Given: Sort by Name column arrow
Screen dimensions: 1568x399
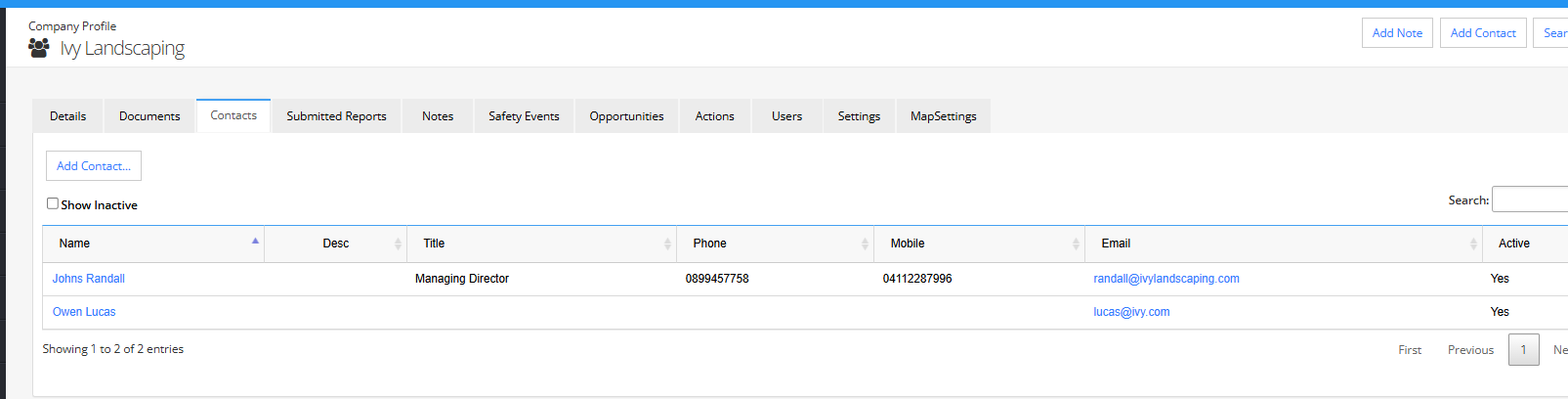Looking at the screenshot, I should [x=255, y=241].
